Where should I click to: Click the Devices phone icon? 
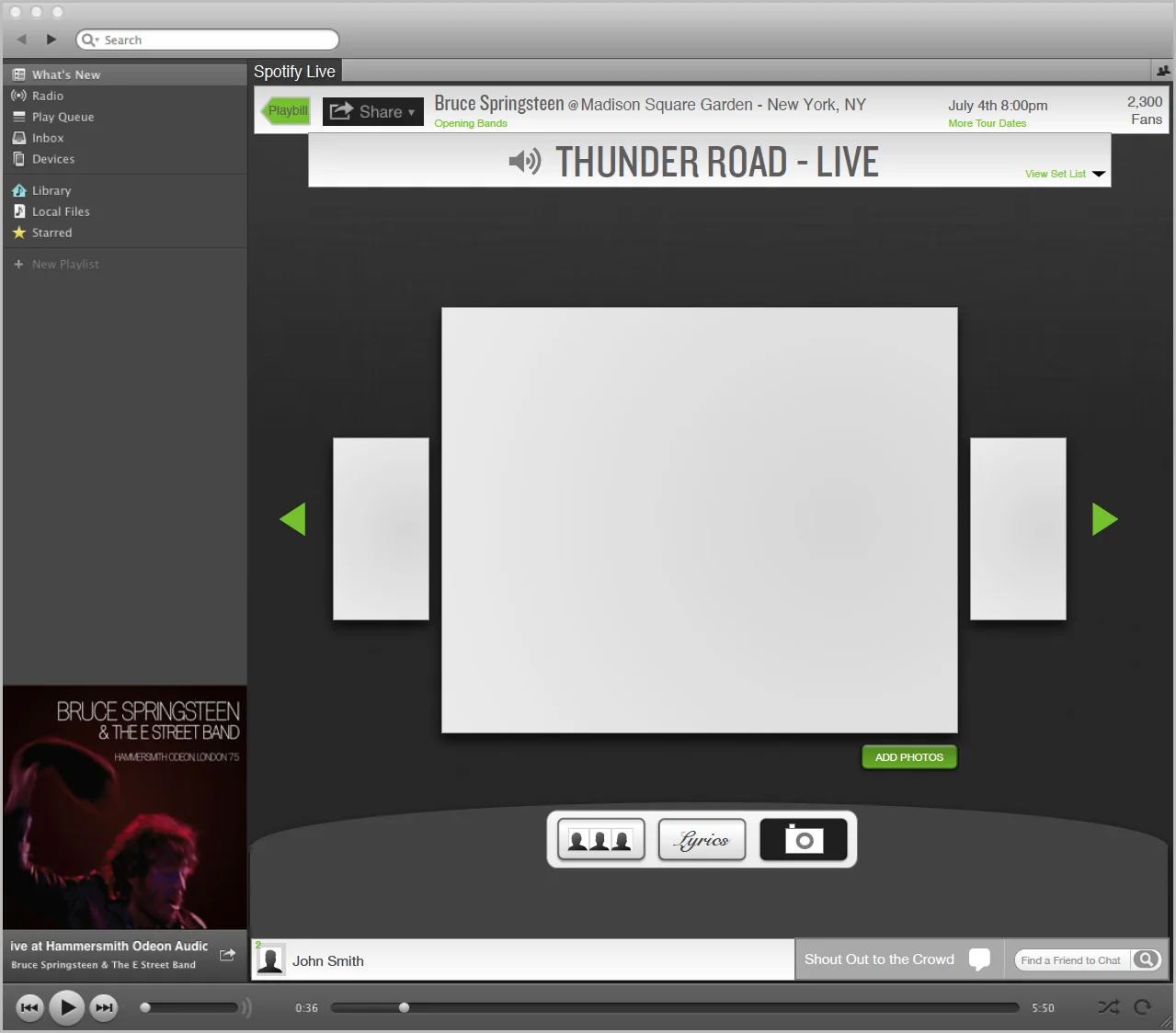[18, 159]
